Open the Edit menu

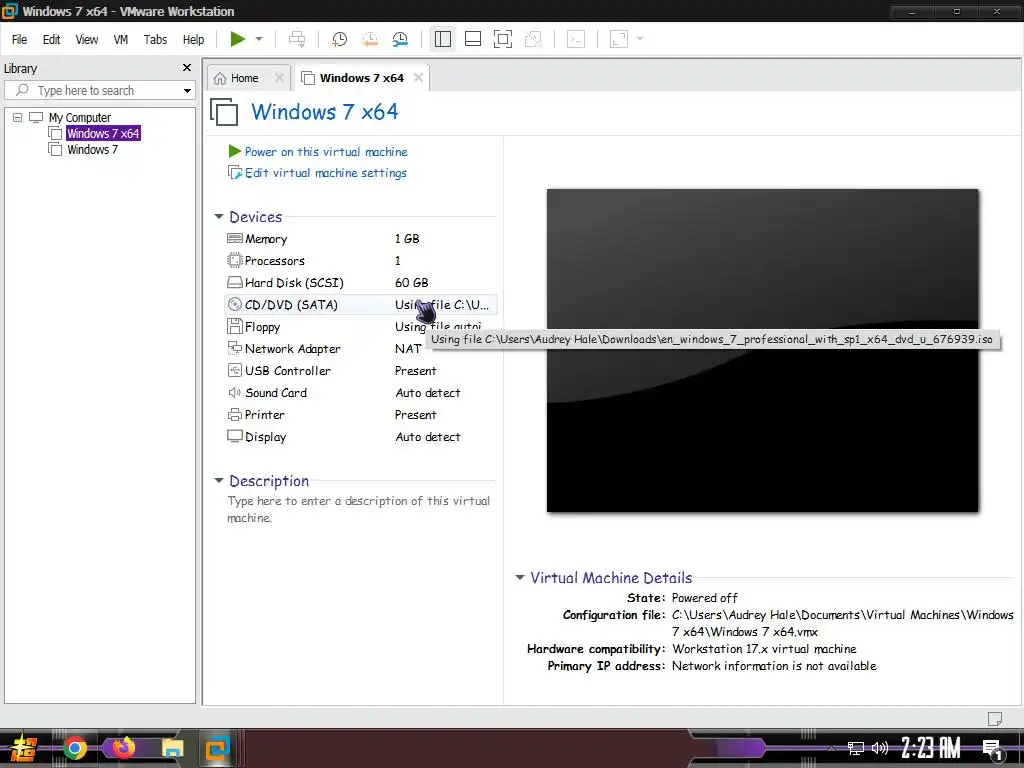click(52, 40)
